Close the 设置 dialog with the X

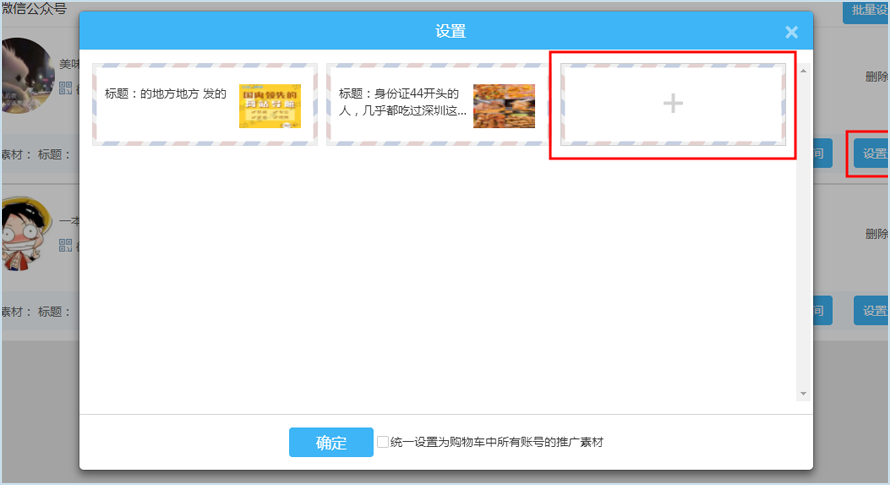791,32
